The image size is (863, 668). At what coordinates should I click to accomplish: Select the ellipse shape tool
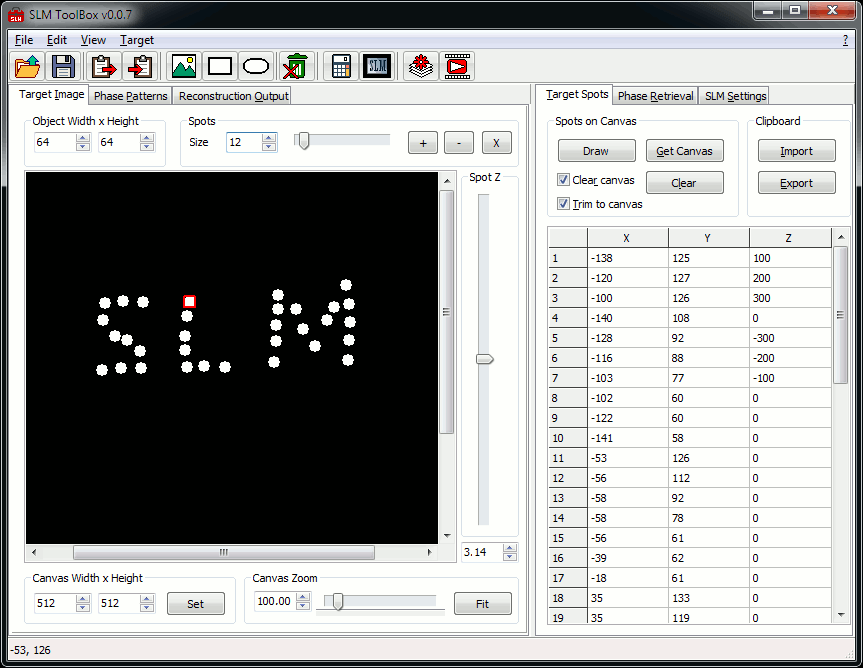pos(256,67)
